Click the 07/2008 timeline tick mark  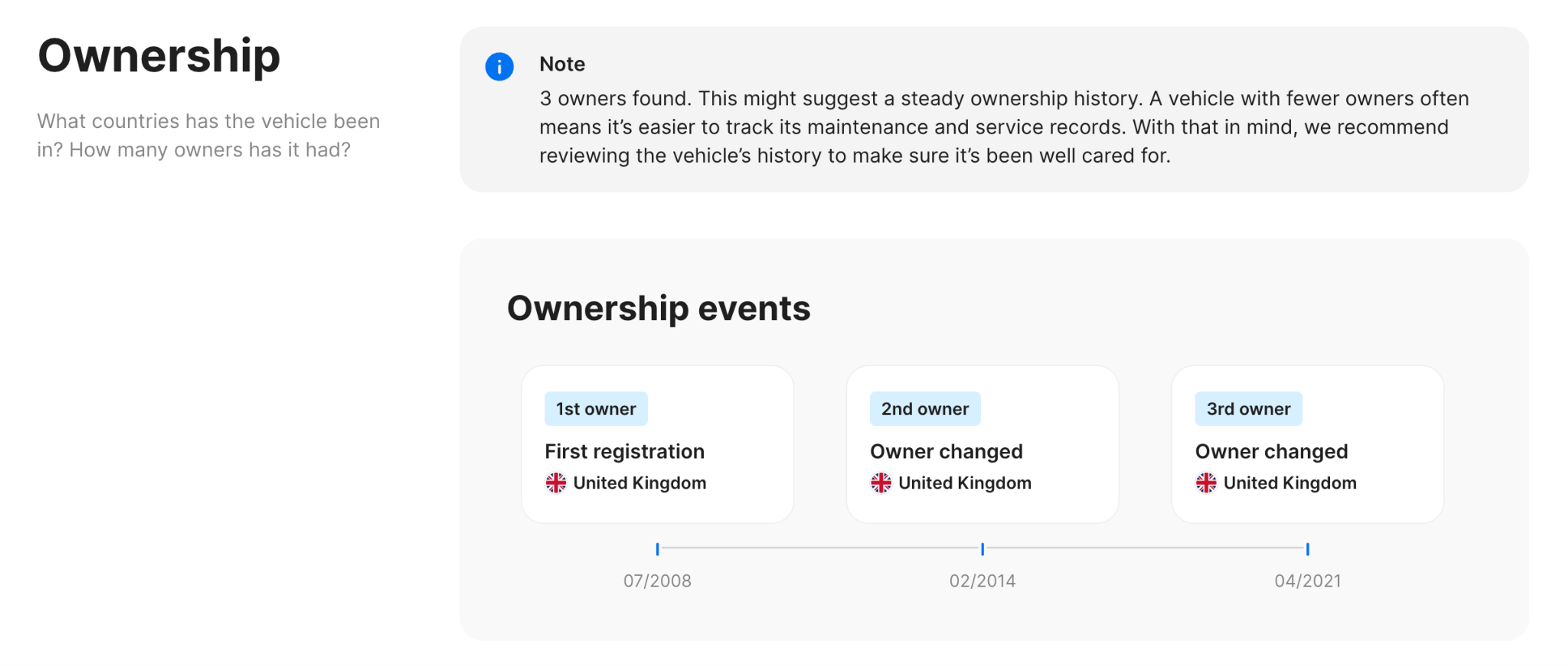pos(657,548)
